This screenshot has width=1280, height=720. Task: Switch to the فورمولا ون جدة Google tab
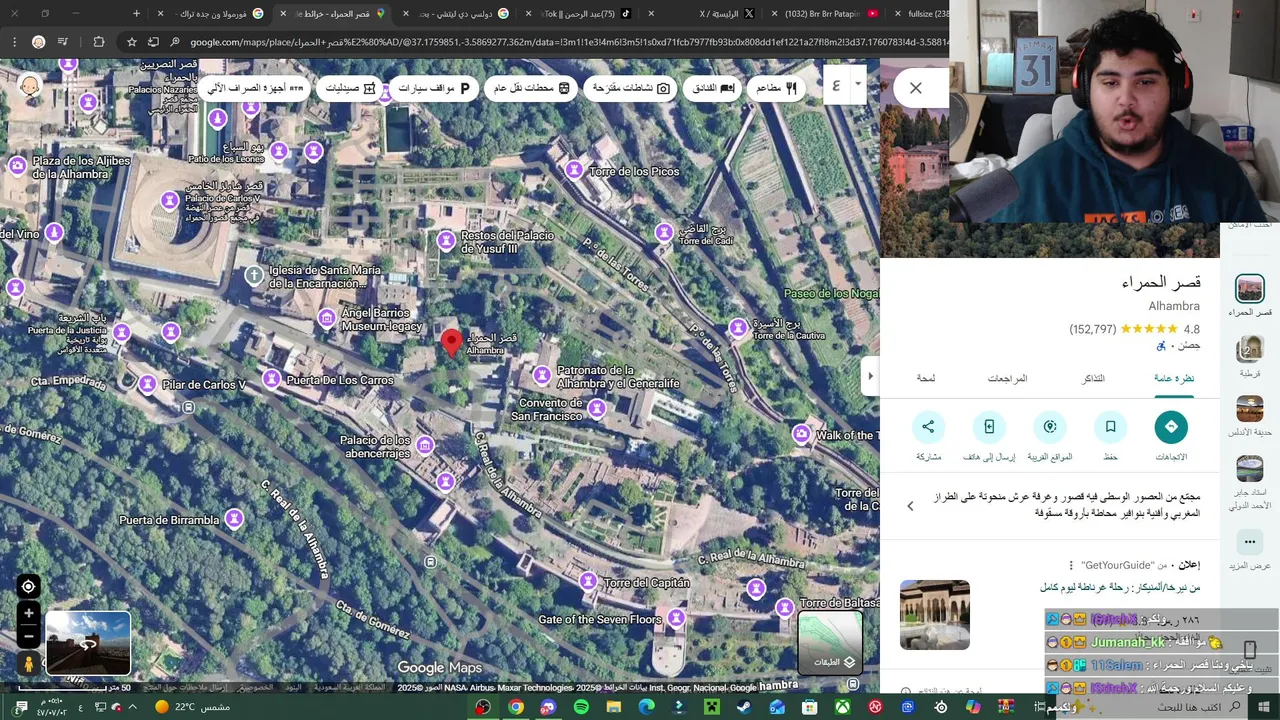210,14
